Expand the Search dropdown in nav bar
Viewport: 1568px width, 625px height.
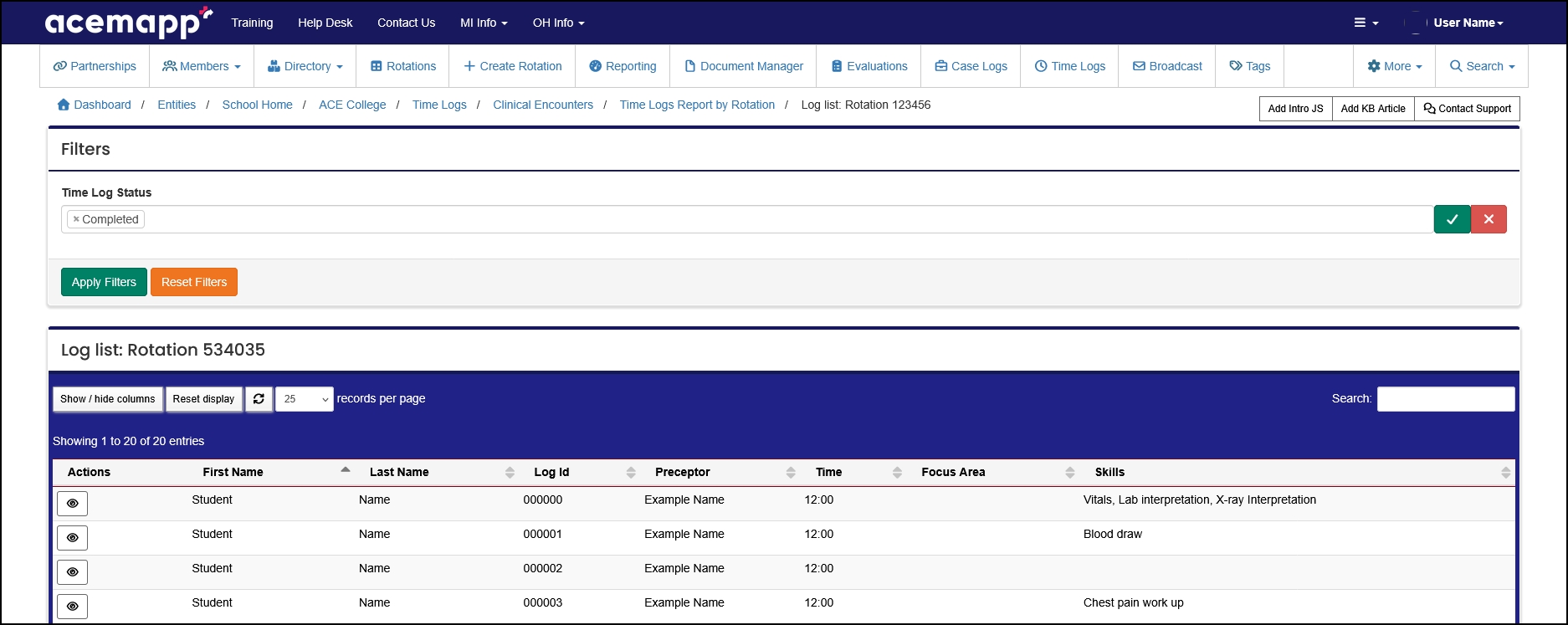[x=1483, y=66]
